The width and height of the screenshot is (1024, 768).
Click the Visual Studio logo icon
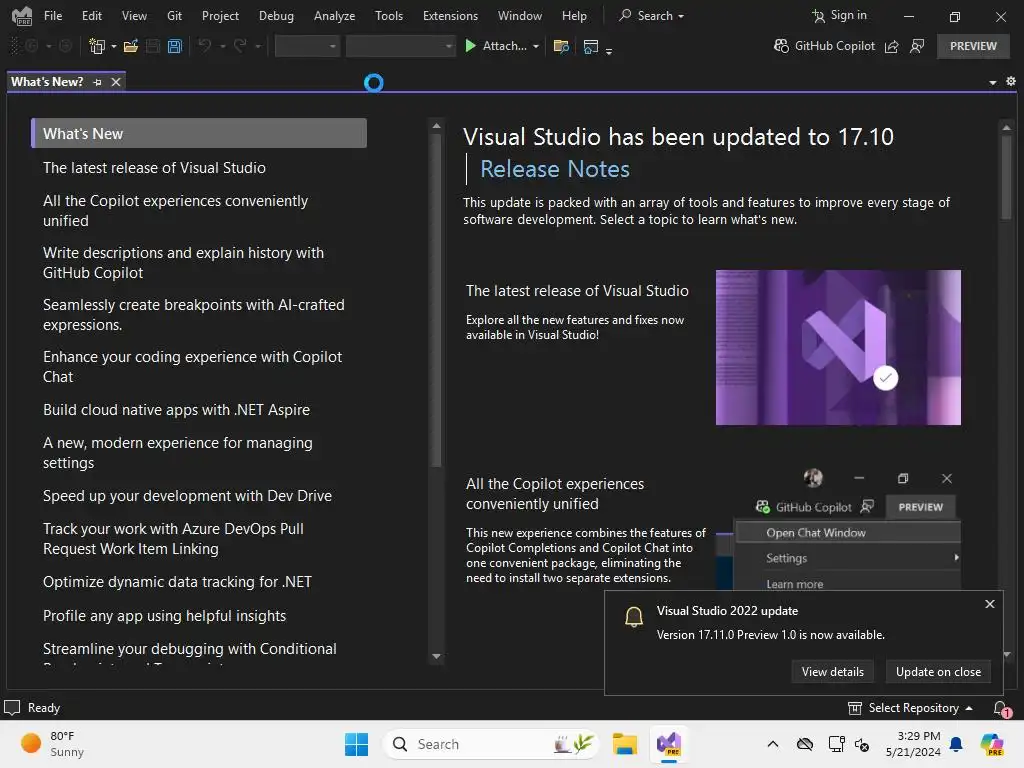[x=22, y=16]
